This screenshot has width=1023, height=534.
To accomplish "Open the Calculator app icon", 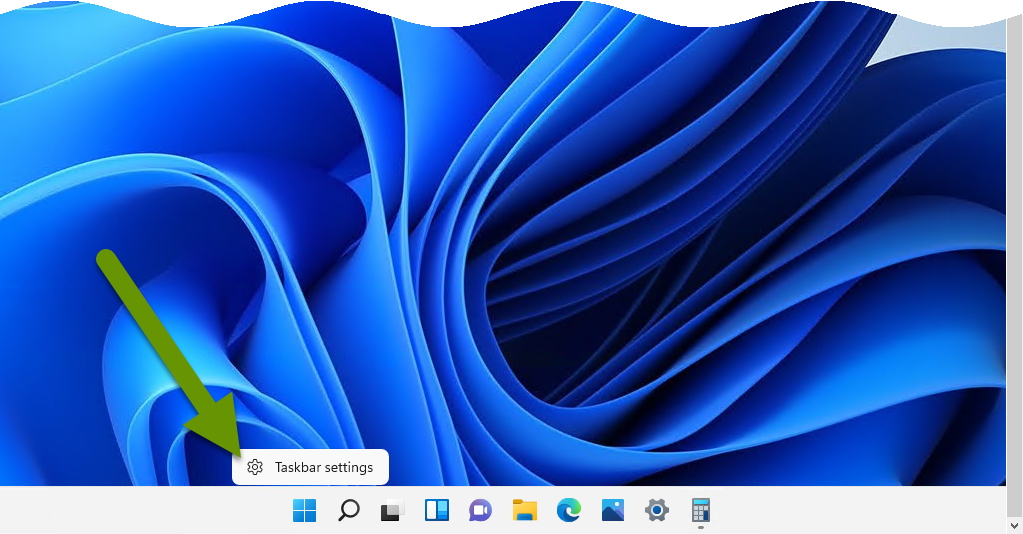I will tap(701, 510).
